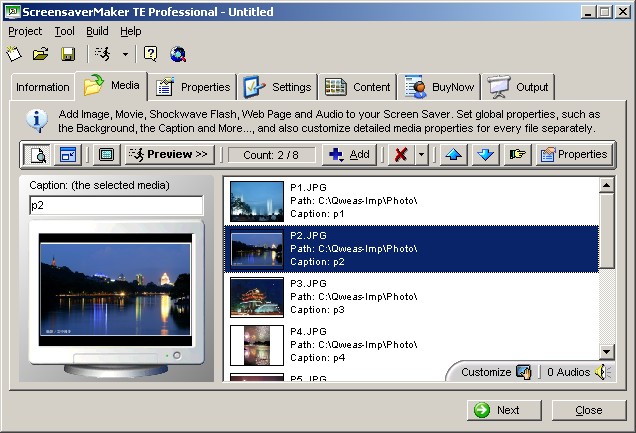Click the application title bar icon
This screenshot has width=636, height=433.
[13, 11]
